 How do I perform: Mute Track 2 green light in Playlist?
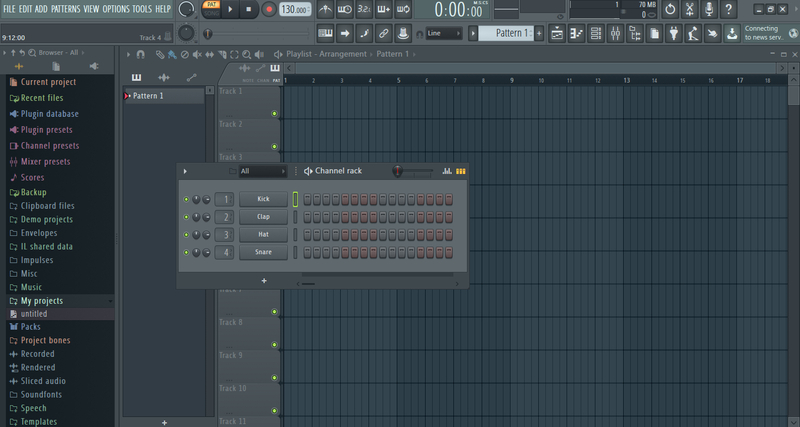pos(274,146)
